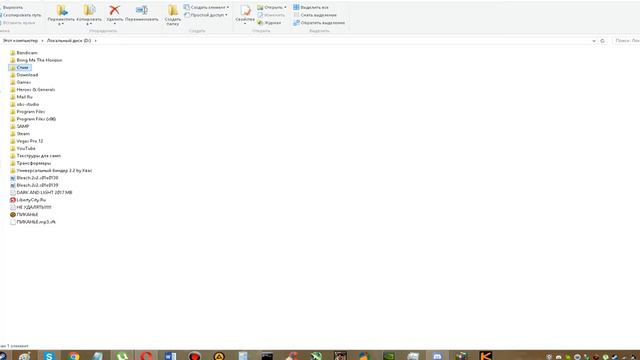Select the Games folder
This screenshot has height=360, width=640.
click(20, 82)
